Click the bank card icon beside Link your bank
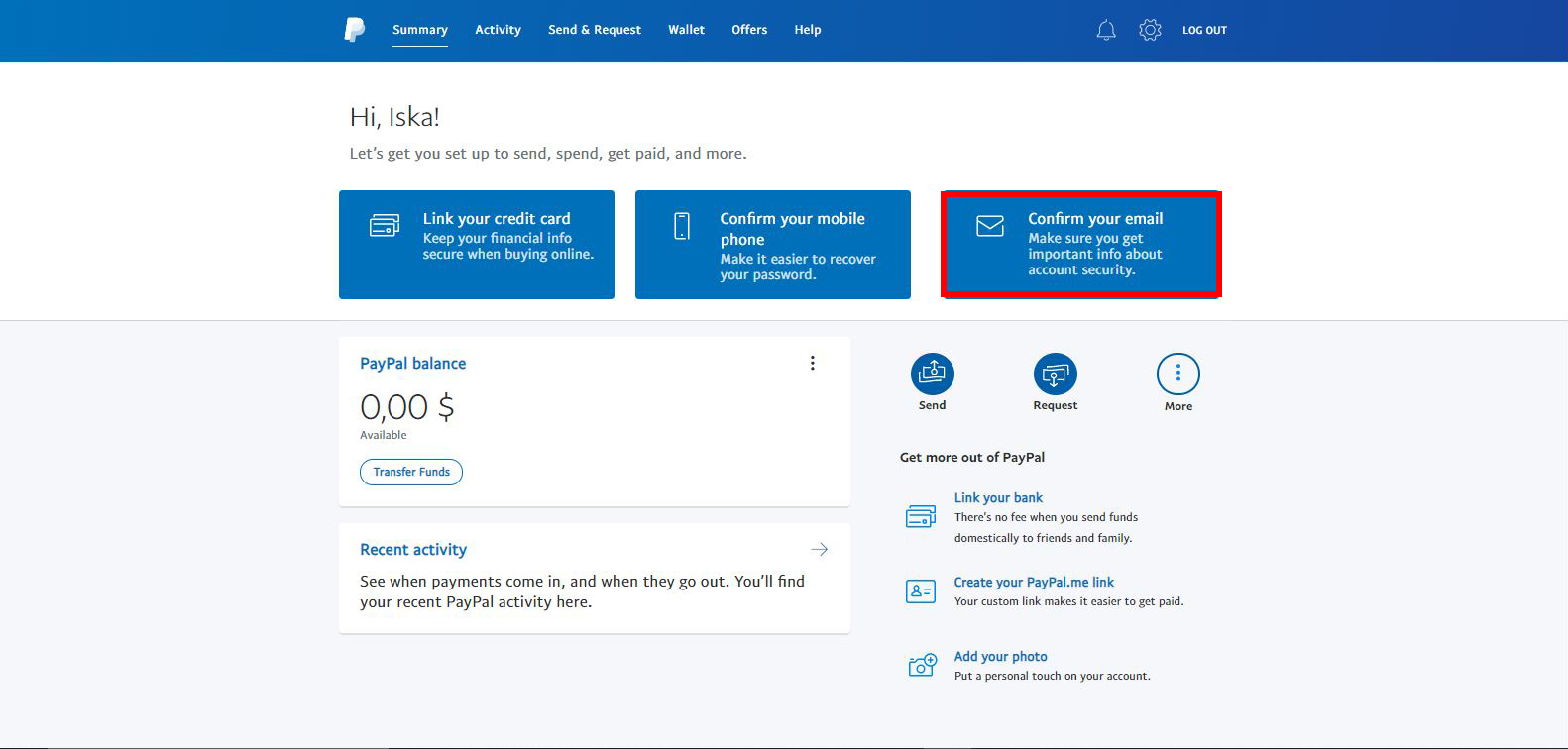1568x749 pixels. point(921,516)
